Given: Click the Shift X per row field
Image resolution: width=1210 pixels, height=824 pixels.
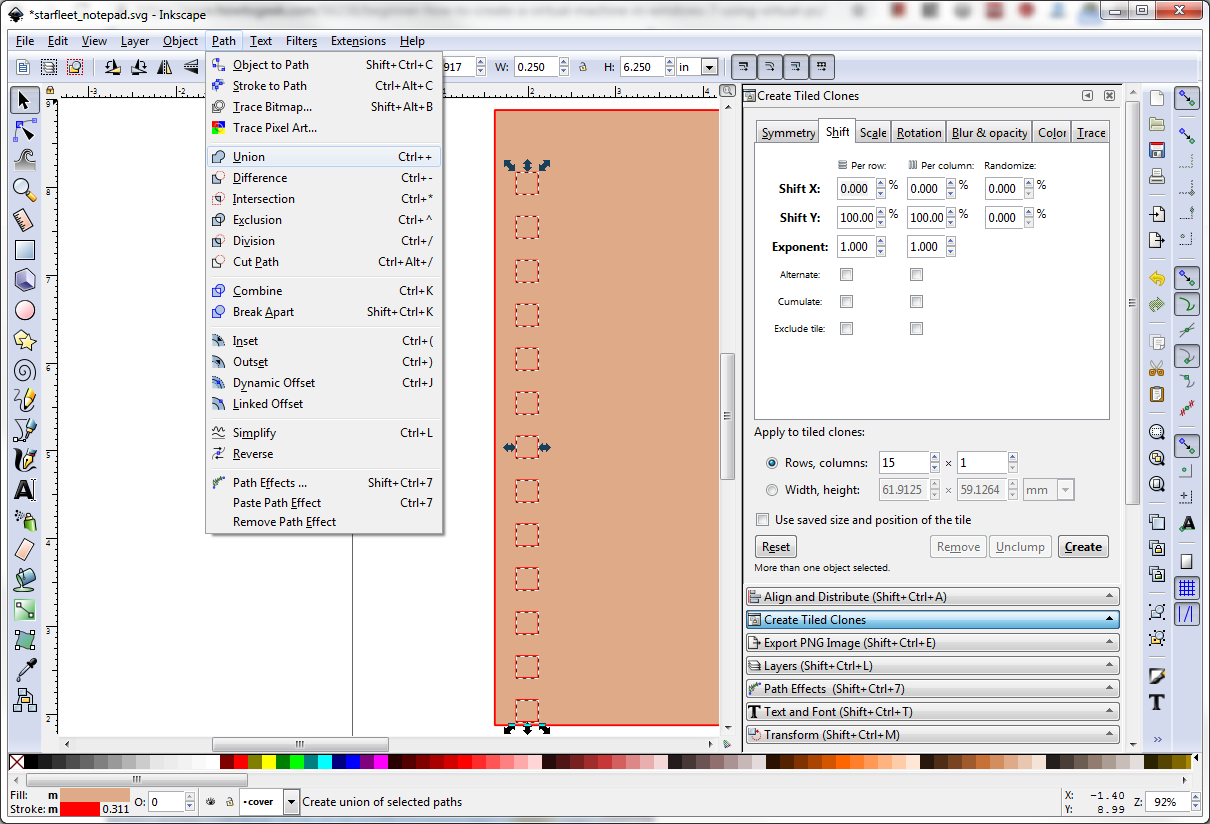Looking at the screenshot, I should 856,188.
